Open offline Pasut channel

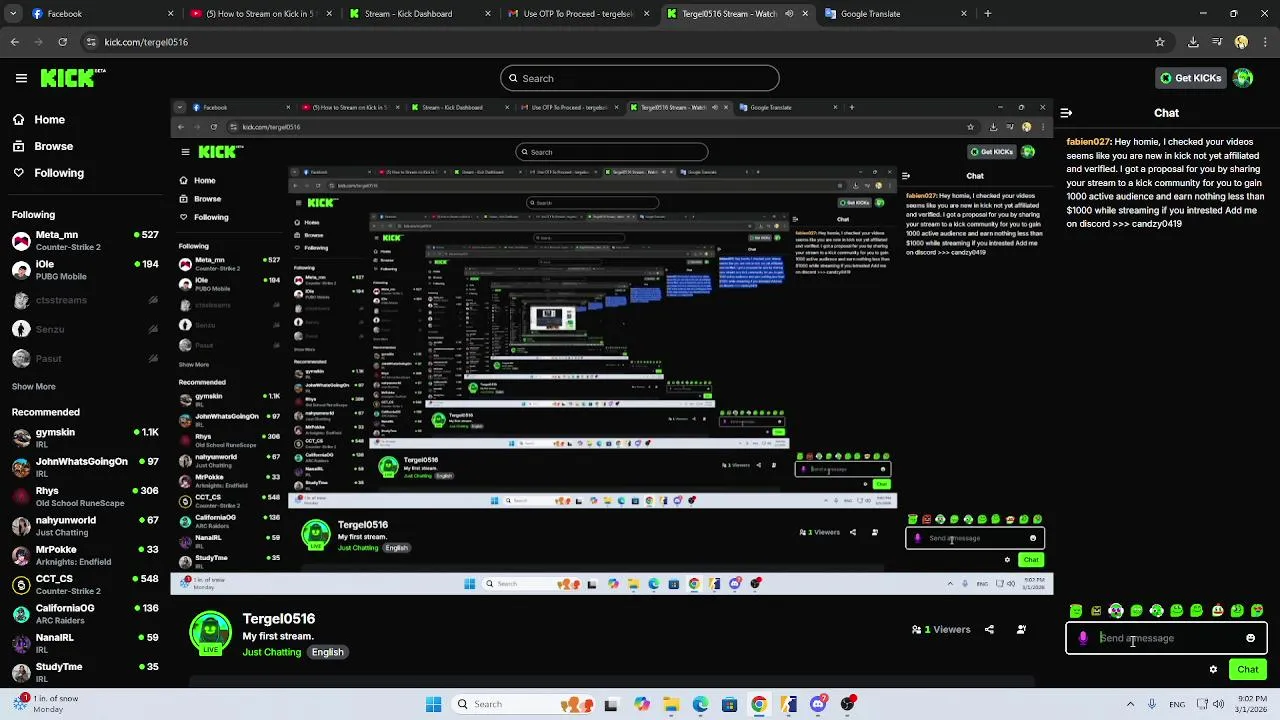[x=85, y=358]
